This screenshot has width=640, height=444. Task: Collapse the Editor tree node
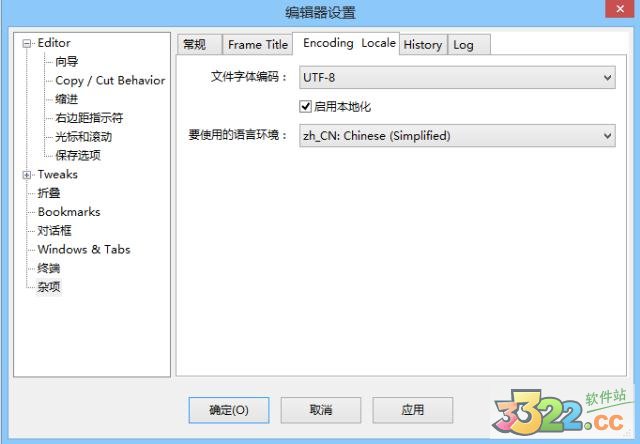click(27, 43)
